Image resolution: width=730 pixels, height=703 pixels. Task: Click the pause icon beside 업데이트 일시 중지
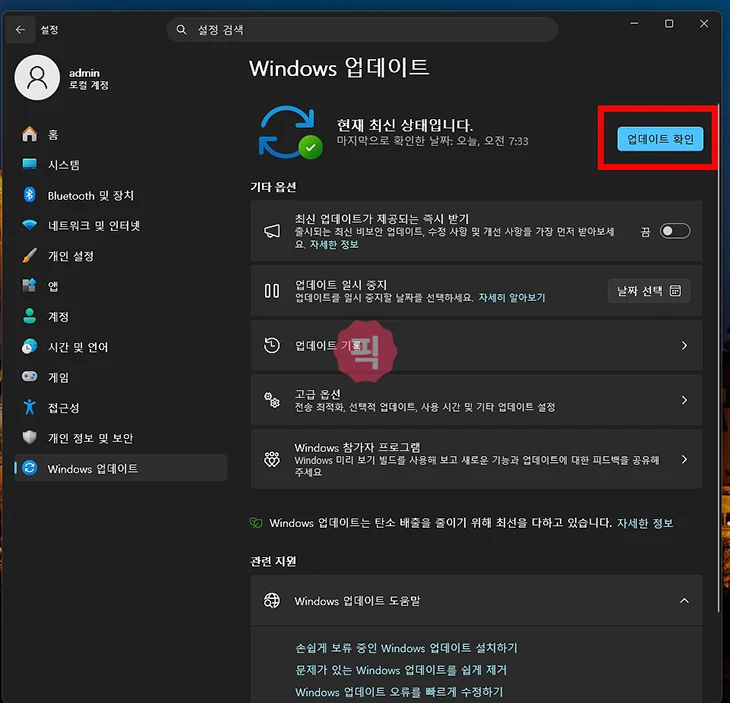(272, 291)
